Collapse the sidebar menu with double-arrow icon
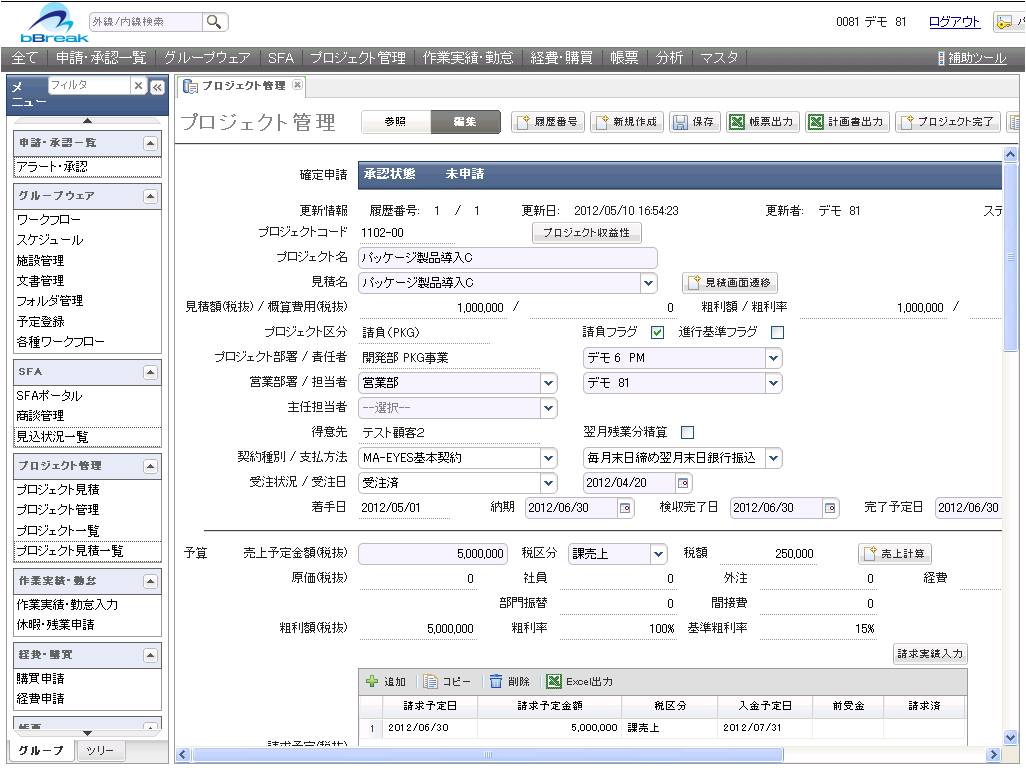This screenshot has width=1026, height=770. (x=157, y=87)
